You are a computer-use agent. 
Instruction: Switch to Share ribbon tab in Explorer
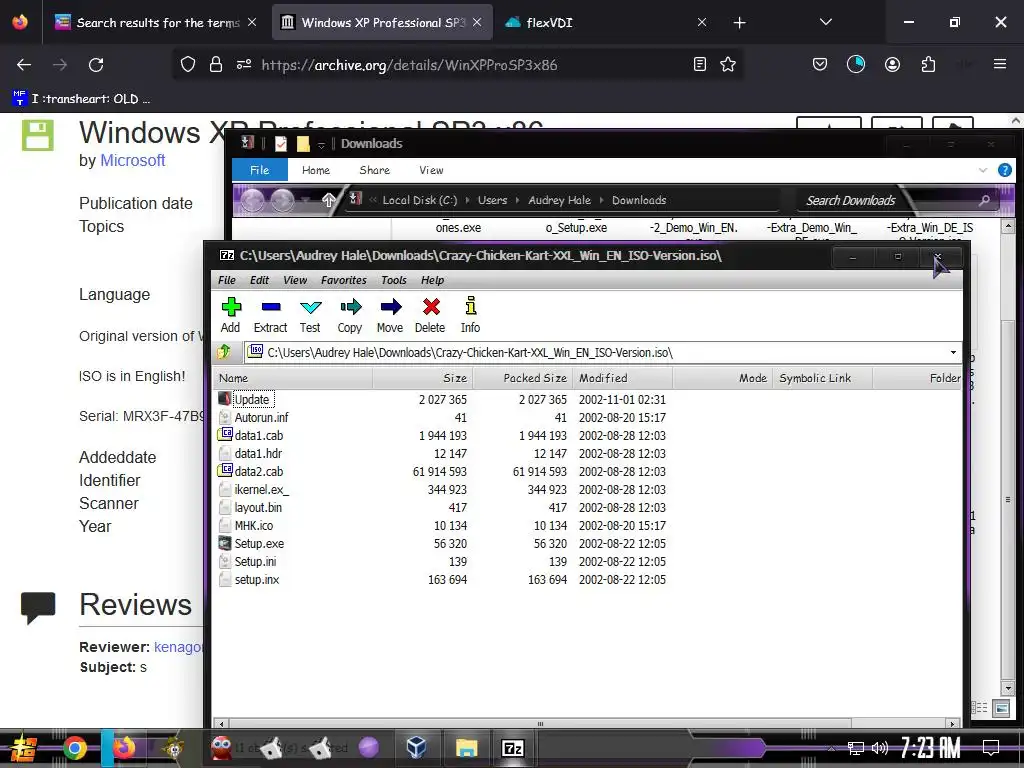click(375, 170)
